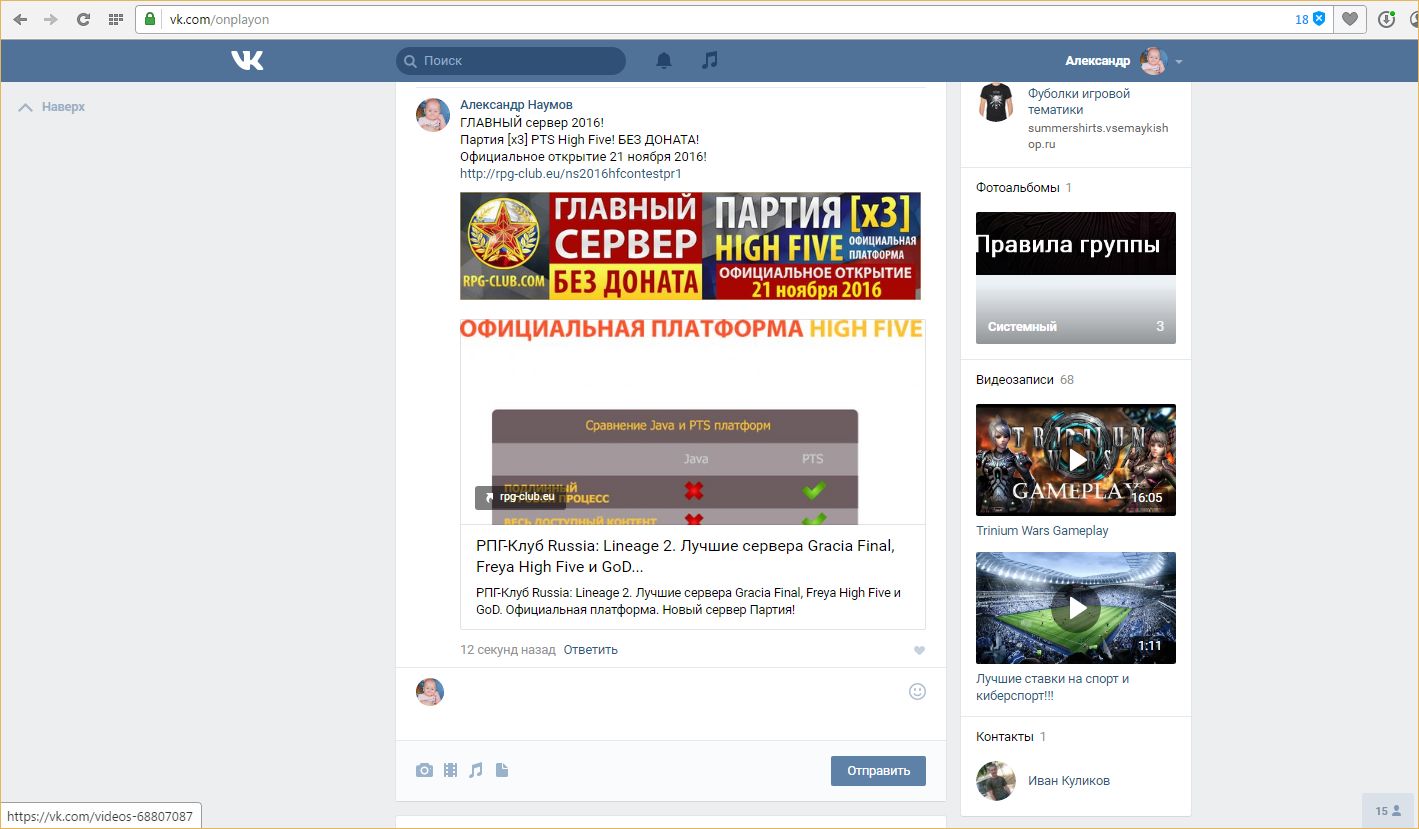Viewport: 1419px width, 829px height.
Task: Click the Наверх back-to-top link
Action: tap(52, 107)
